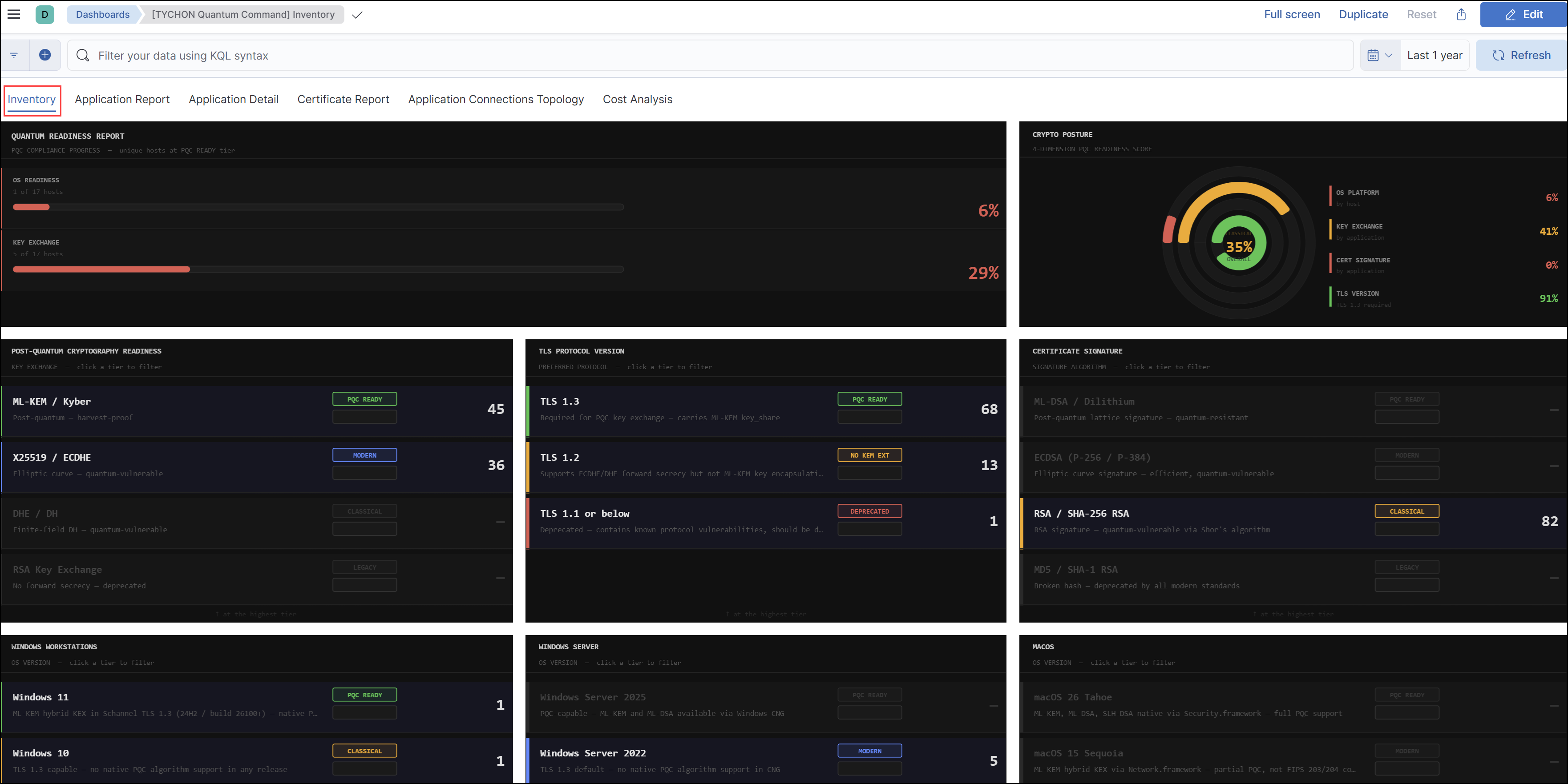Click the CERT SIGNATURE 0% legend entry
This screenshot has width=1568, height=784.
coord(1444,265)
